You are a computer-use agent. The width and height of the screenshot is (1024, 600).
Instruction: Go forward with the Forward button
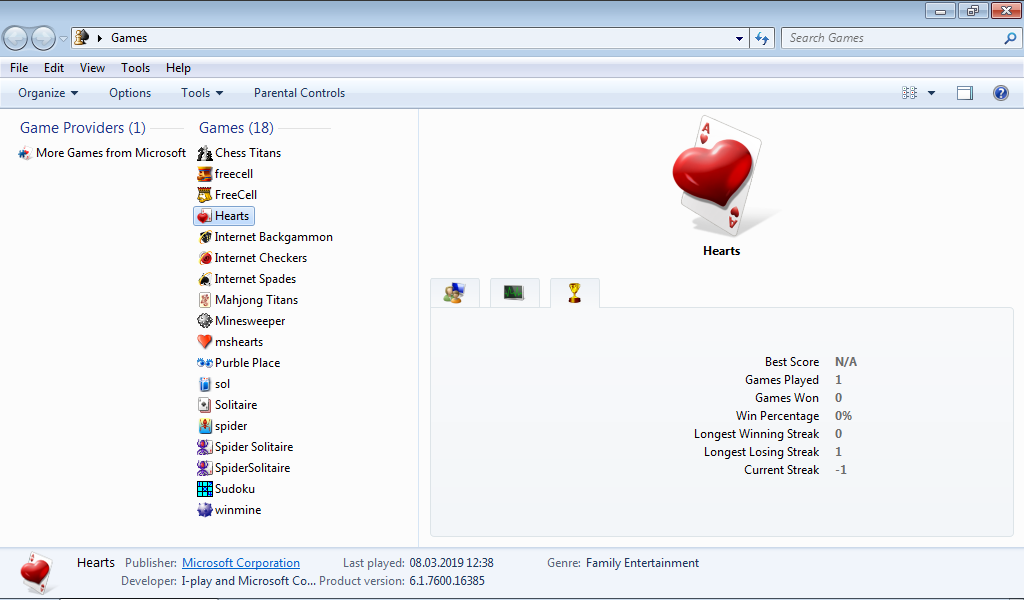44,39
